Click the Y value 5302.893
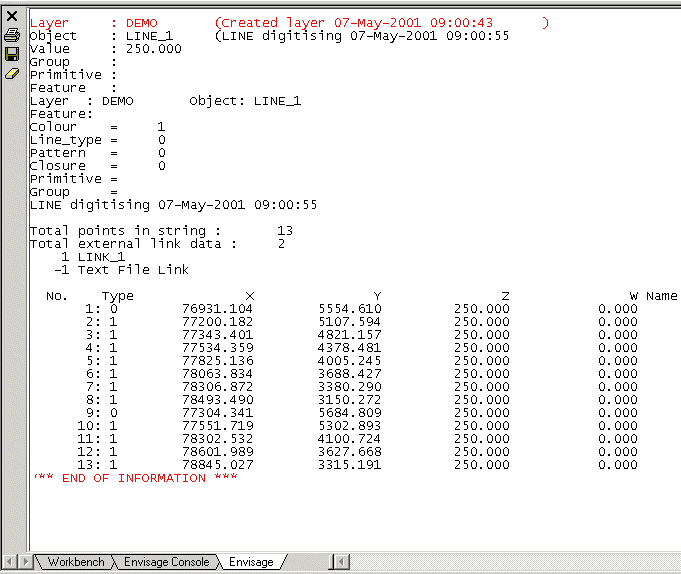Viewport: 681px width, 574px height. click(350, 426)
